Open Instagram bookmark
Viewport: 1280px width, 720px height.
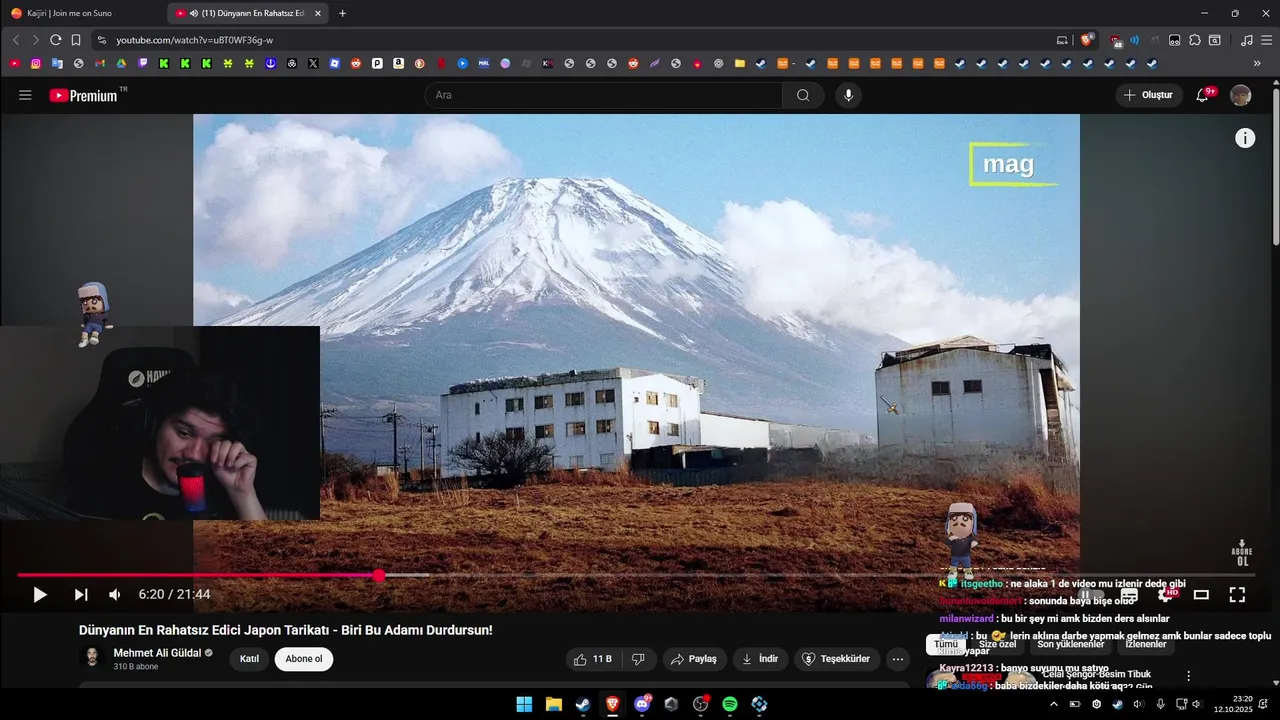click(36, 63)
